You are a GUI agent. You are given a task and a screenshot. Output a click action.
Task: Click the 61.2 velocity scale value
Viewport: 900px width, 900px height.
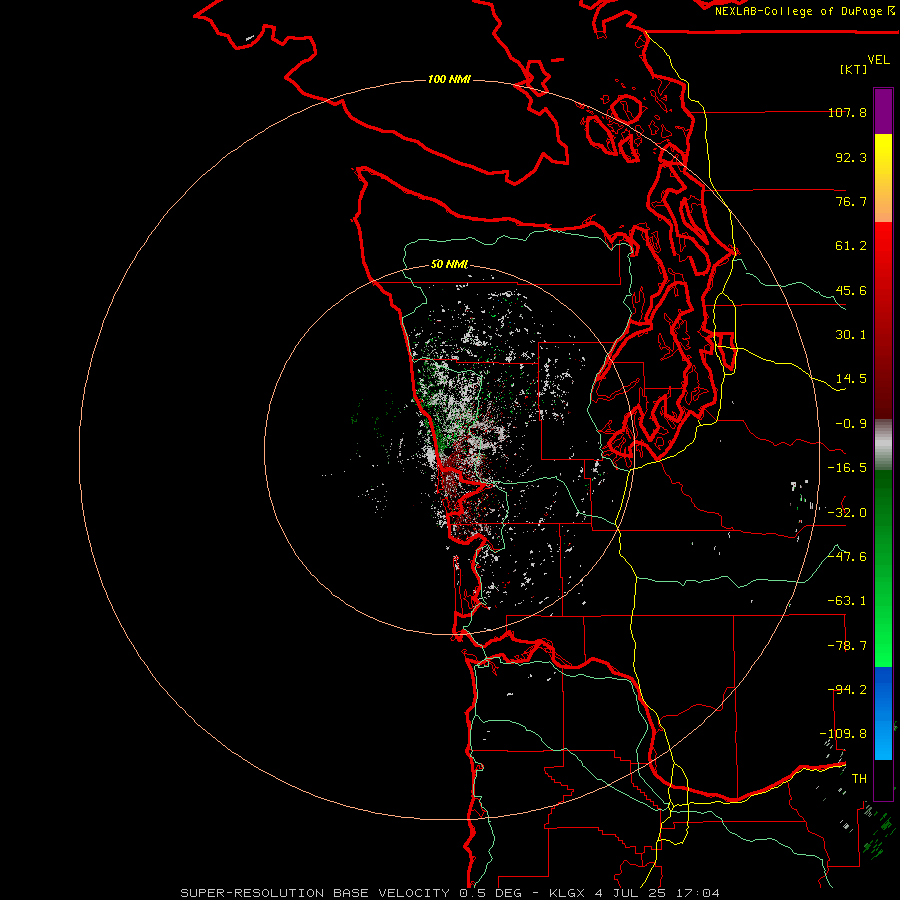[851, 246]
